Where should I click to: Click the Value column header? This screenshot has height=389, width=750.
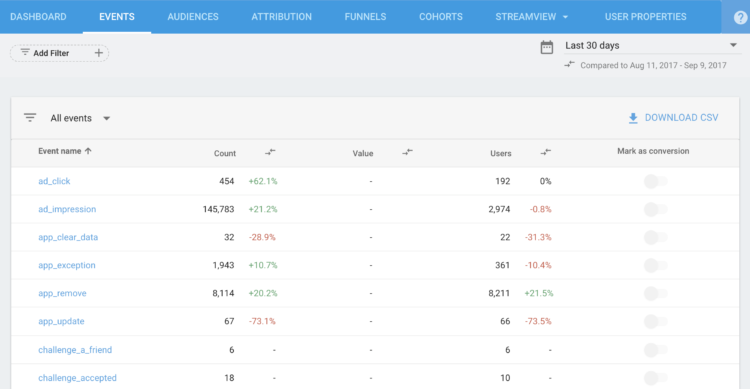363,153
